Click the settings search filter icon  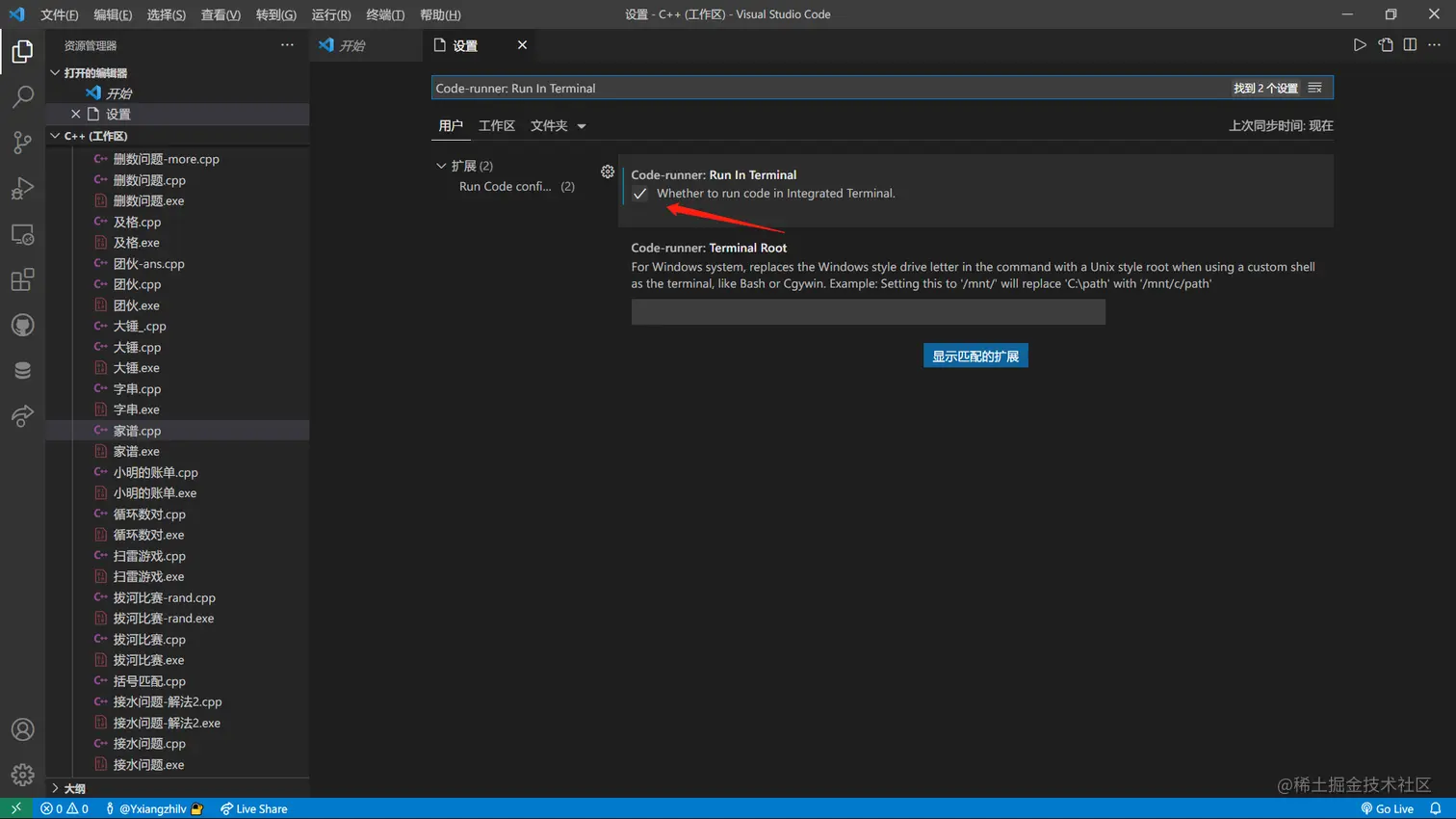pyautogui.click(x=1314, y=88)
